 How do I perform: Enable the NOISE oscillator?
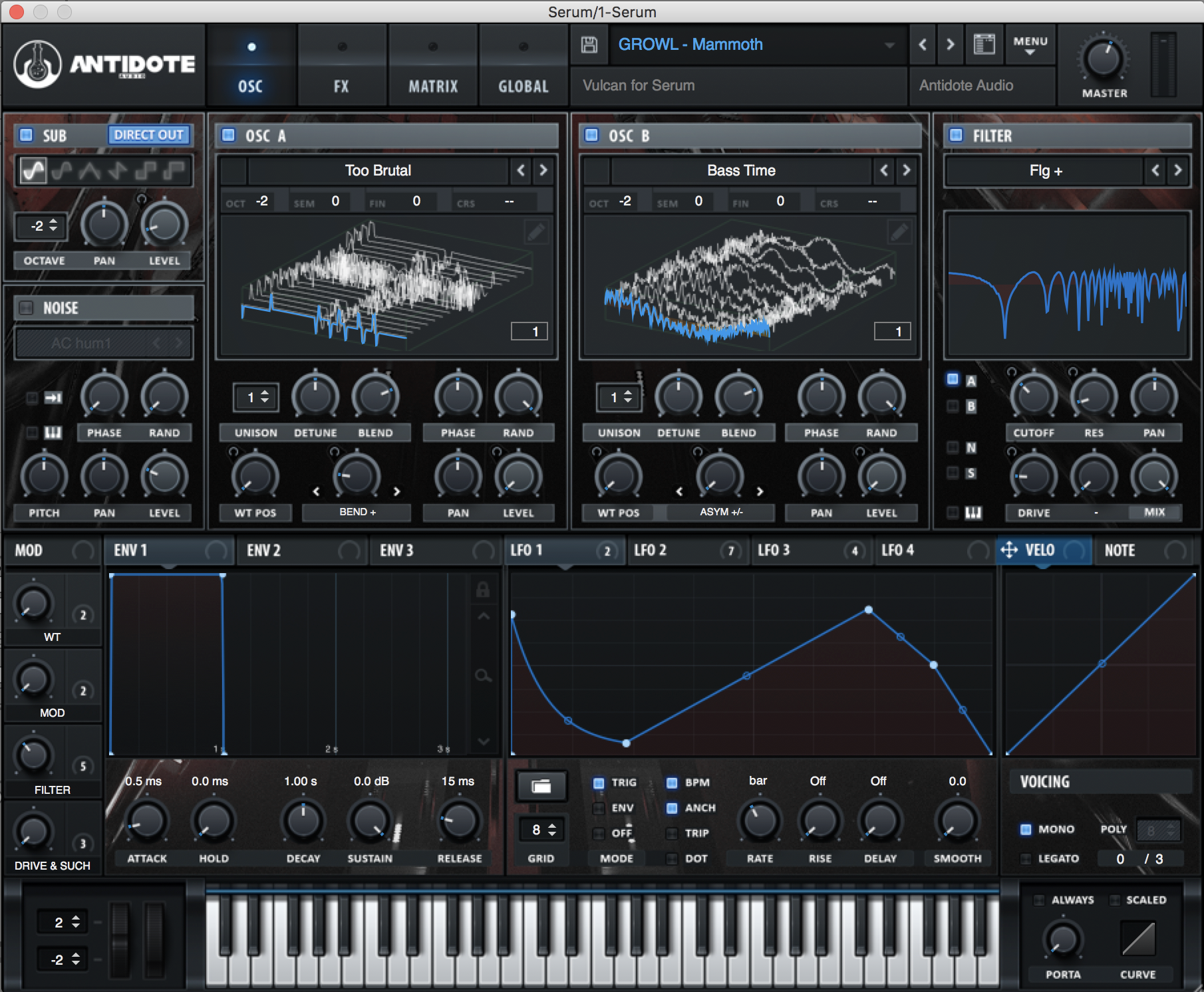tap(27, 308)
